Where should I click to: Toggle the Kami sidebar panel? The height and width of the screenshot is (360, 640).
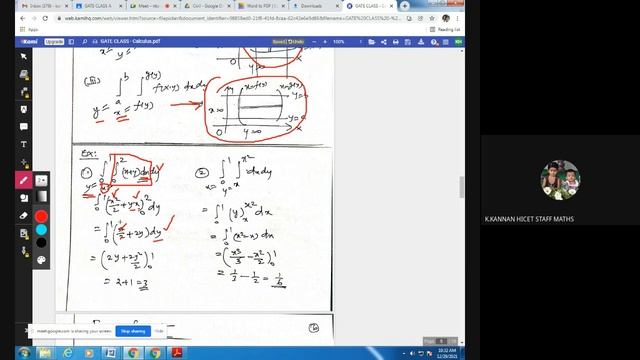(x=71, y=42)
